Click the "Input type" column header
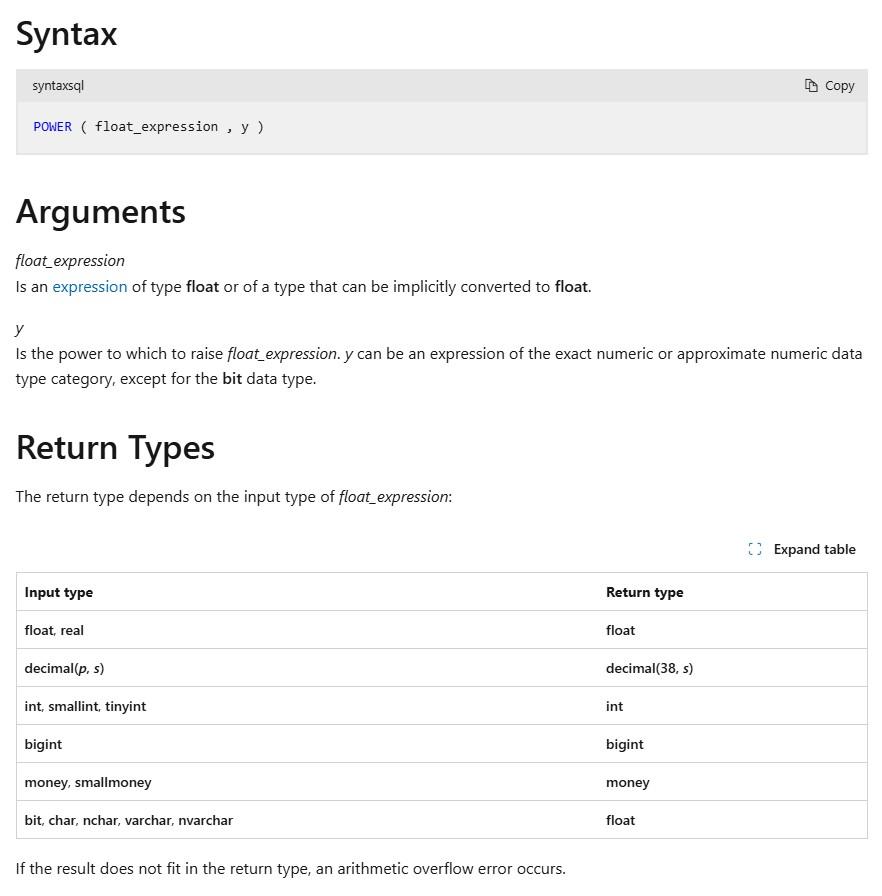This screenshot has height=896, width=882. point(59,592)
